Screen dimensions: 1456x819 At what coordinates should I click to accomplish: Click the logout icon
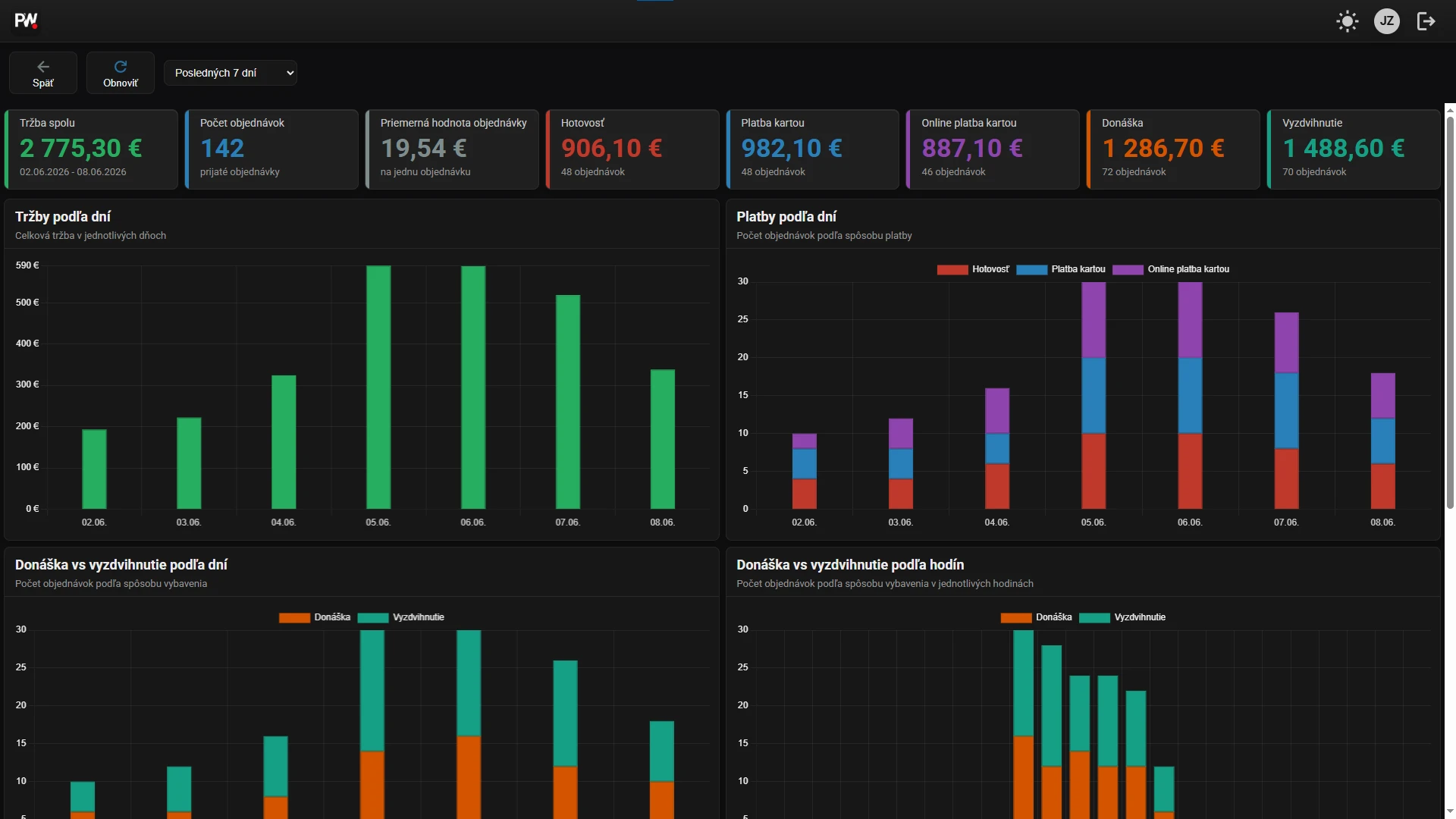tap(1426, 21)
